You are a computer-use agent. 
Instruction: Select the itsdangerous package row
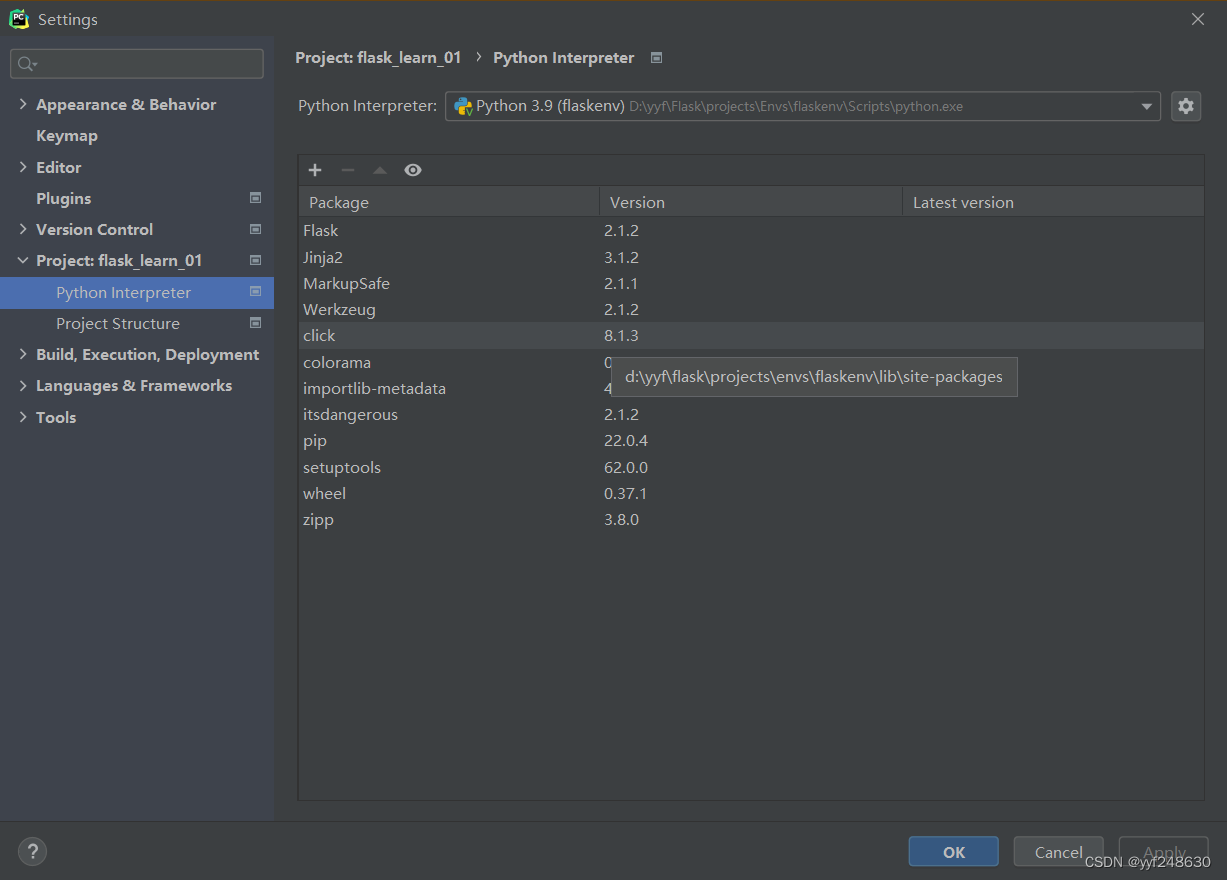point(751,414)
